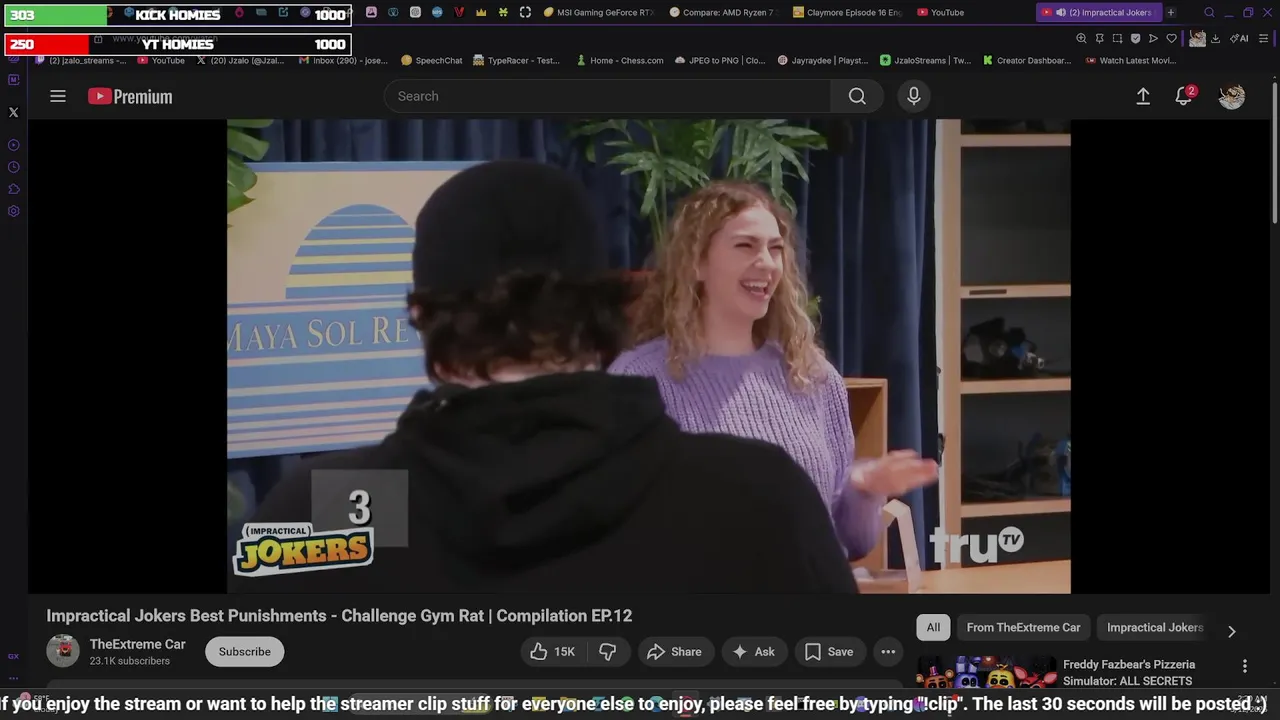Open Creator Dashboard bookmark

1026,60
